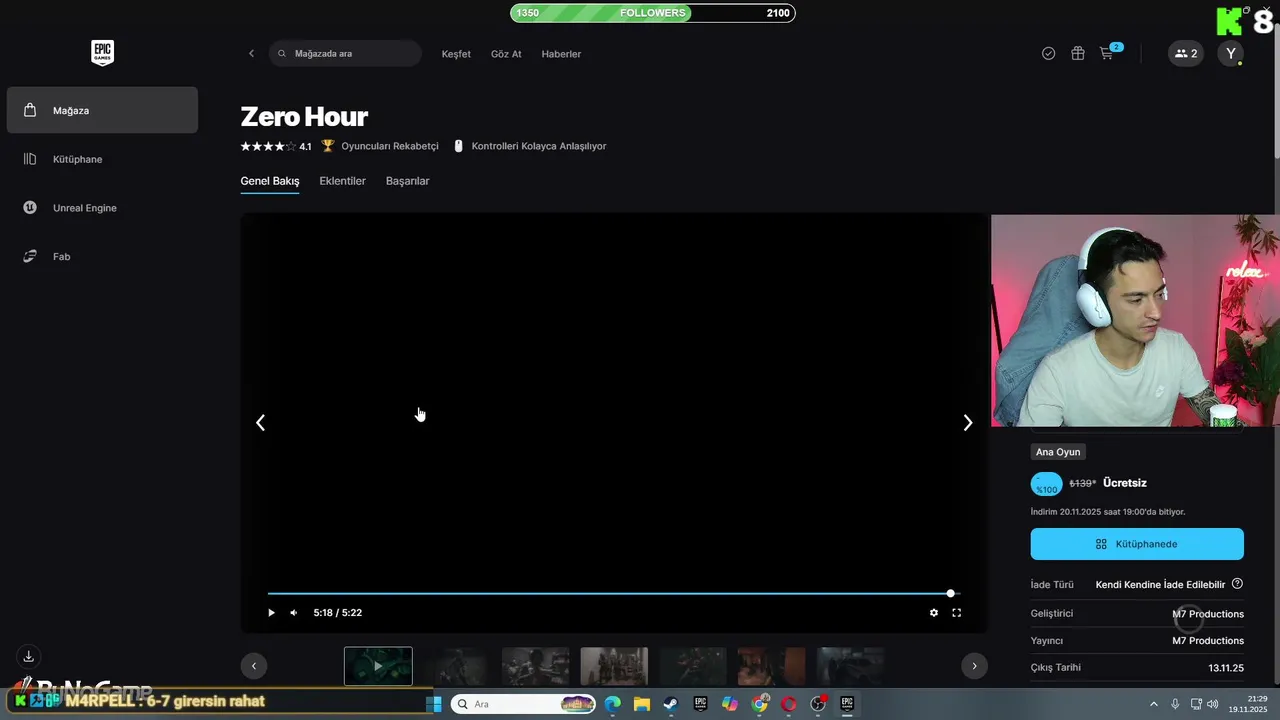Open Steam from taskbar
1280x720 pixels.
tap(671, 704)
